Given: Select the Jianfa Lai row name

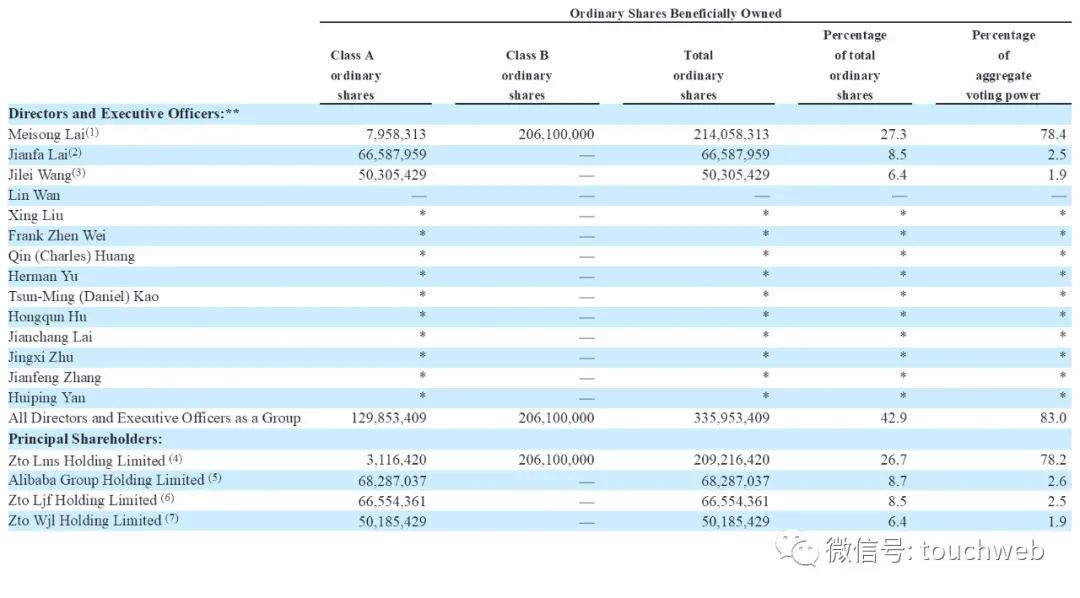Looking at the screenshot, I should tap(45, 154).
